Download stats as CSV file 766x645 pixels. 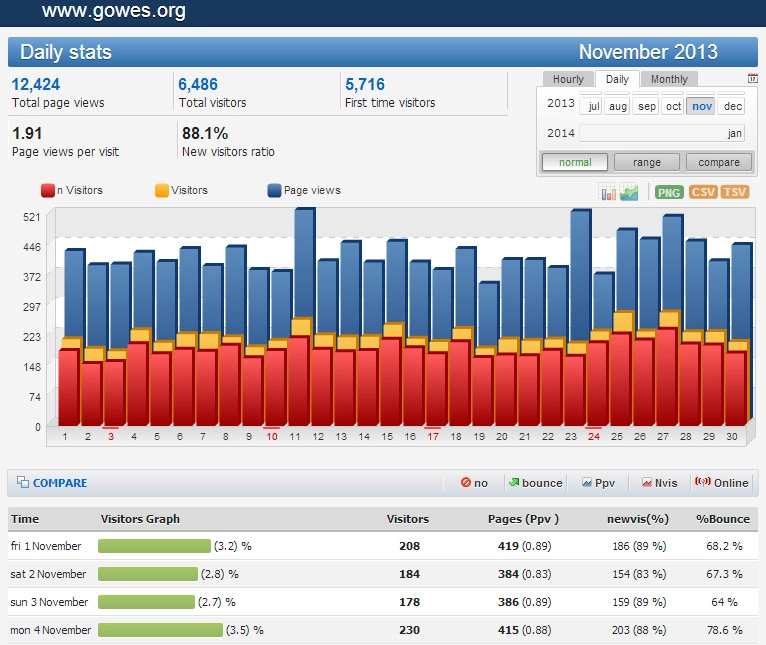click(703, 192)
